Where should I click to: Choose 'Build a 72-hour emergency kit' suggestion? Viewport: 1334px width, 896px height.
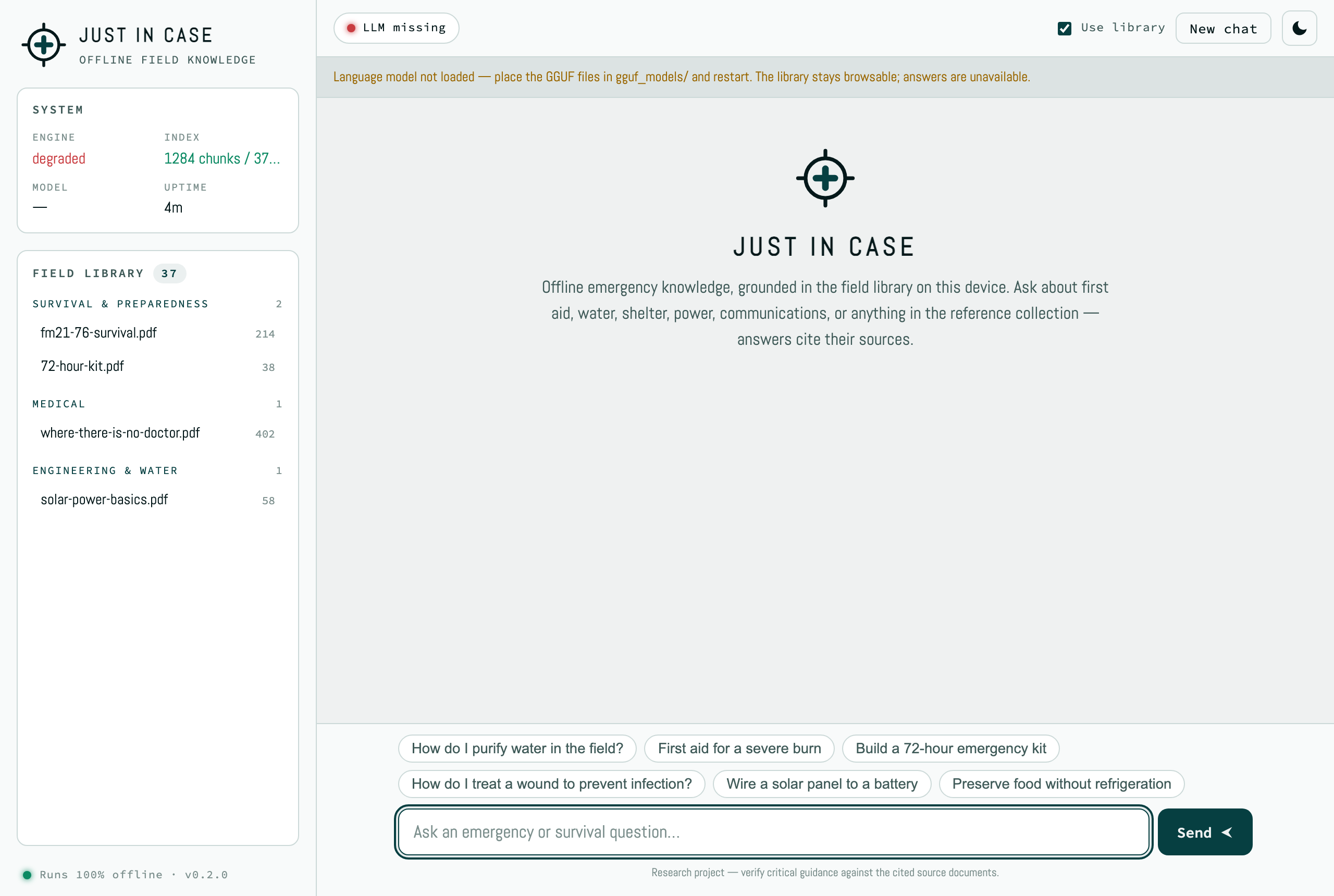point(950,749)
